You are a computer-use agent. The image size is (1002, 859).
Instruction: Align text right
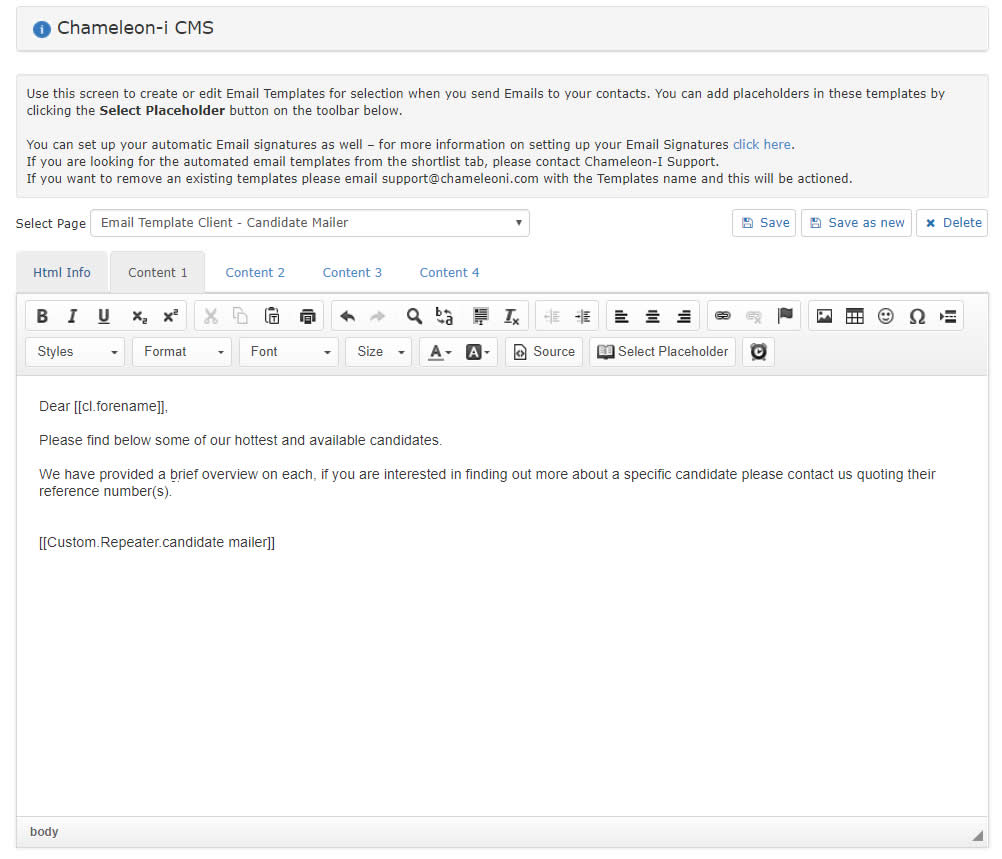pyautogui.click(x=684, y=316)
